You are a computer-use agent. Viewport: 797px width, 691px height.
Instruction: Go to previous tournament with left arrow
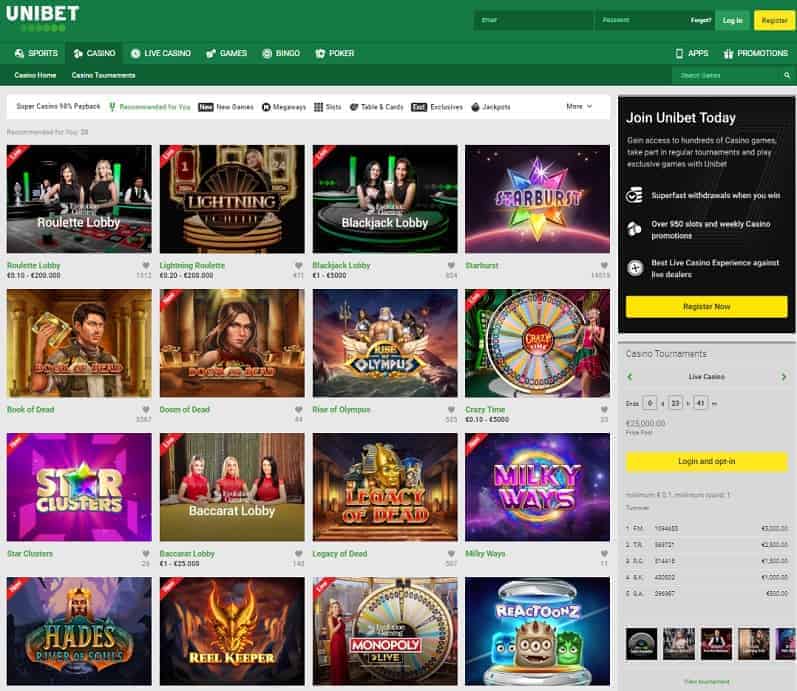(x=630, y=377)
